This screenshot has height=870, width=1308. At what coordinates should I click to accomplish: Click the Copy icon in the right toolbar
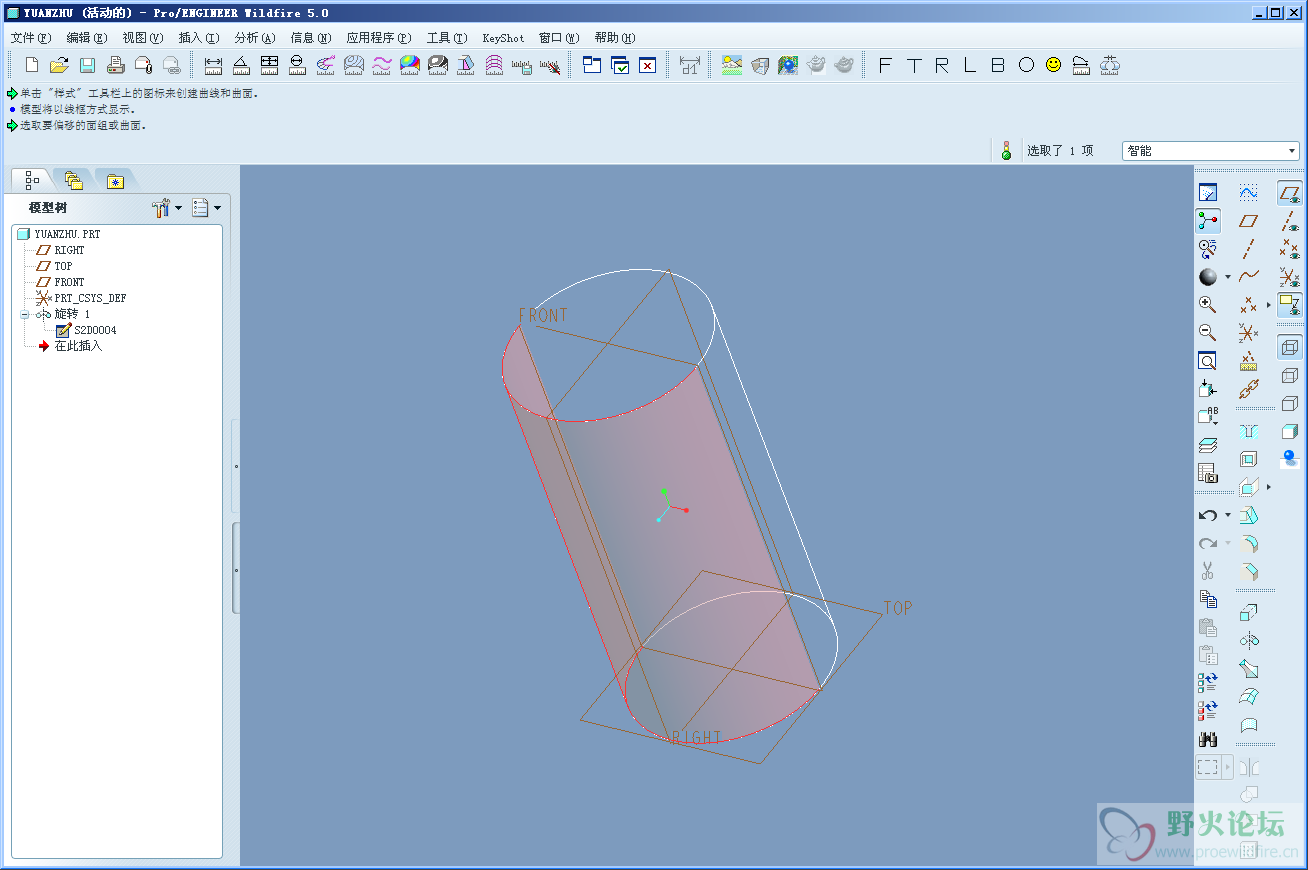point(1208,599)
